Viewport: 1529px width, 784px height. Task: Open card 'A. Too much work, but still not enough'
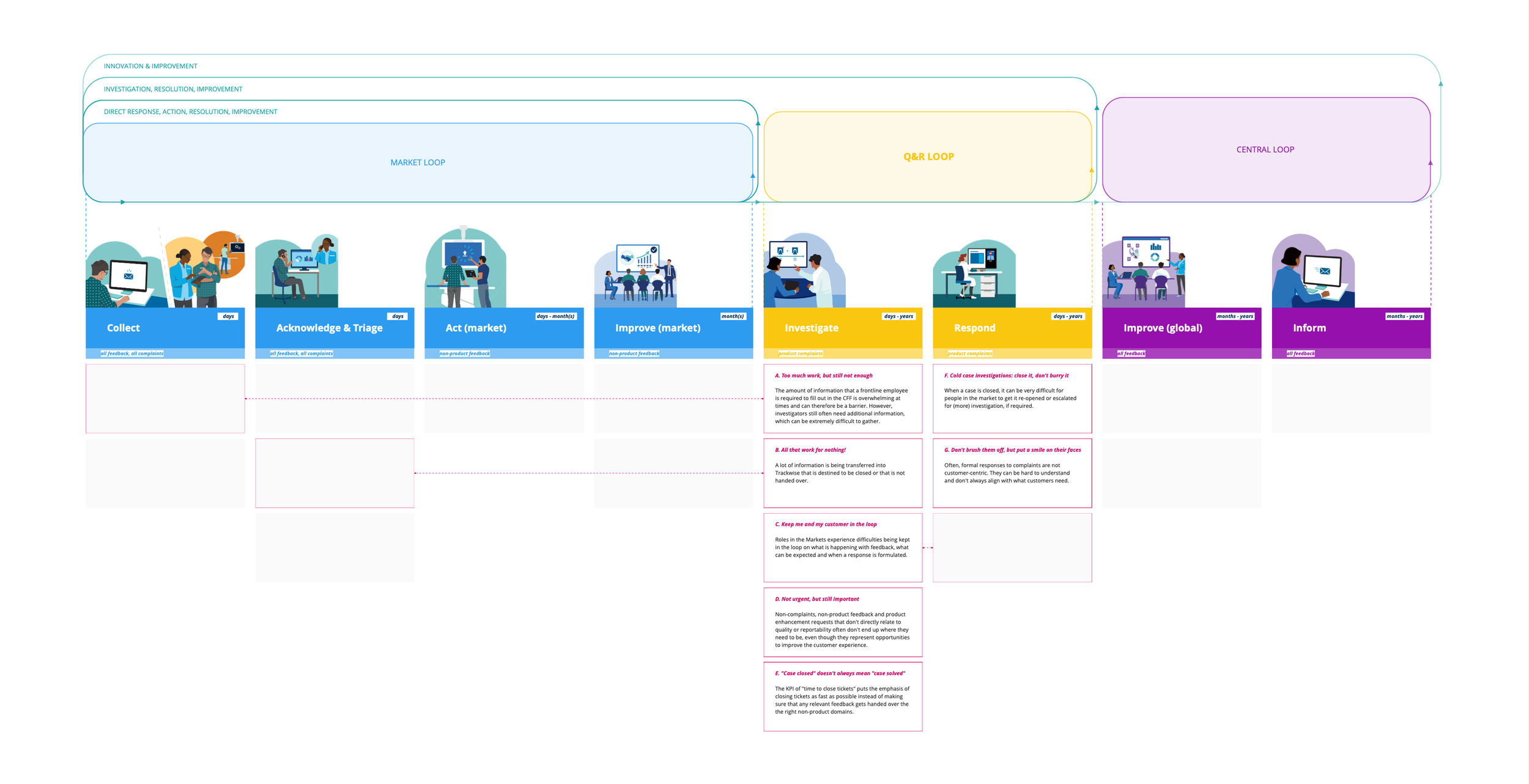pyautogui.click(x=842, y=399)
